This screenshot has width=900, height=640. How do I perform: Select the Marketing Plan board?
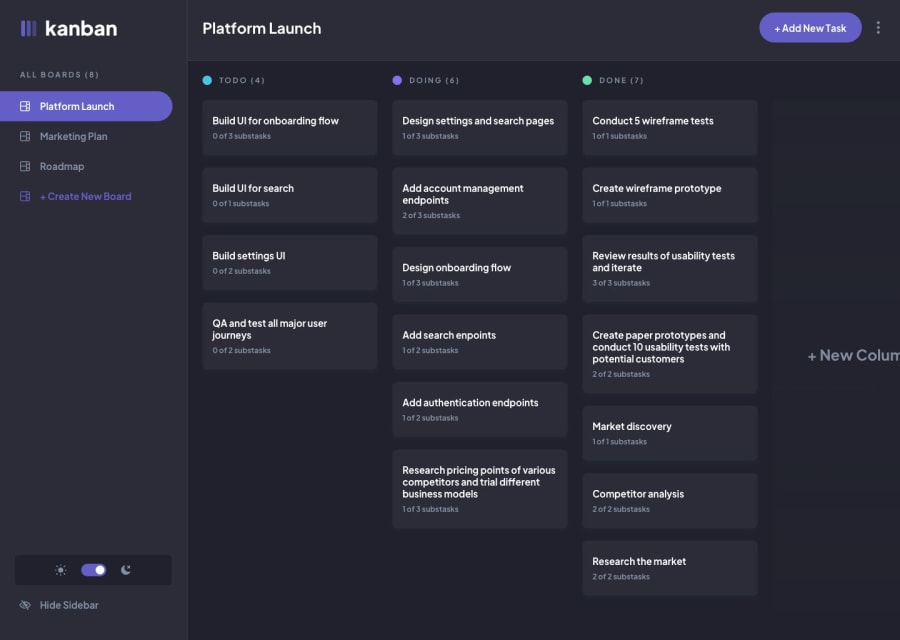click(73, 137)
